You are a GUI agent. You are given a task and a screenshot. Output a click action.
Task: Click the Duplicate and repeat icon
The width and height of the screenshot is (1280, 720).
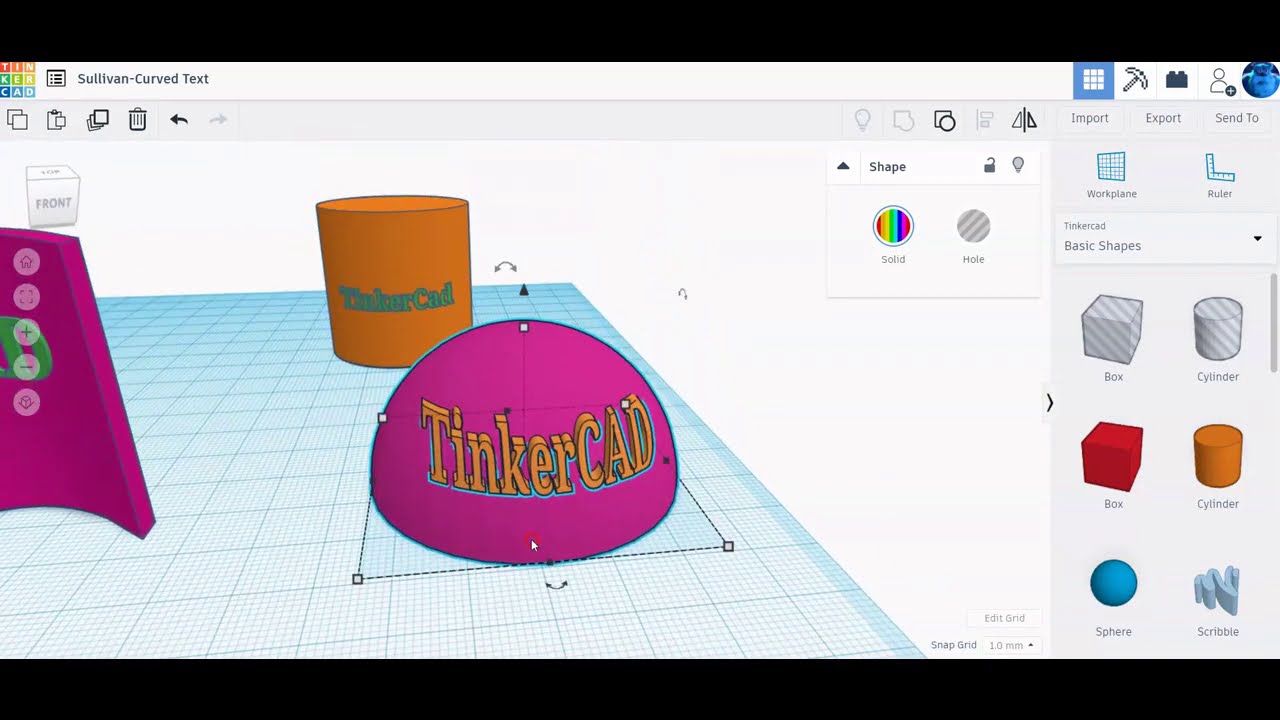click(98, 120)
